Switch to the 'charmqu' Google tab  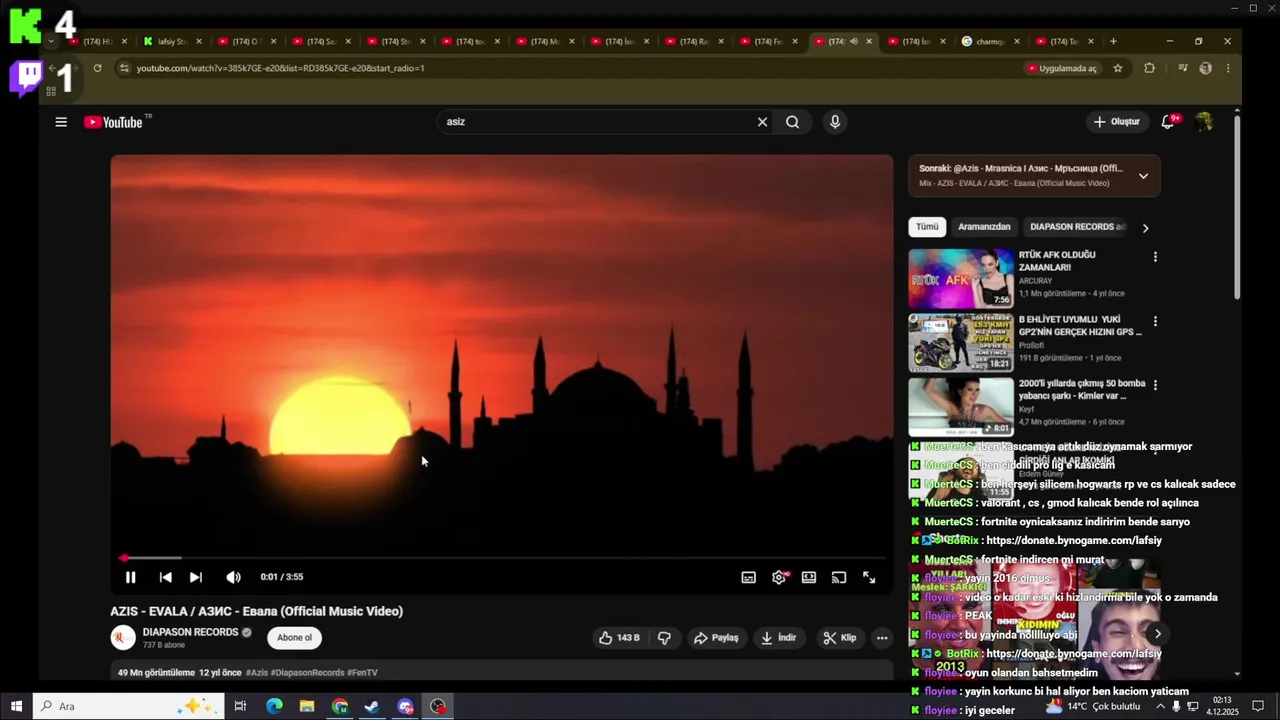click(x=990, y=41)
